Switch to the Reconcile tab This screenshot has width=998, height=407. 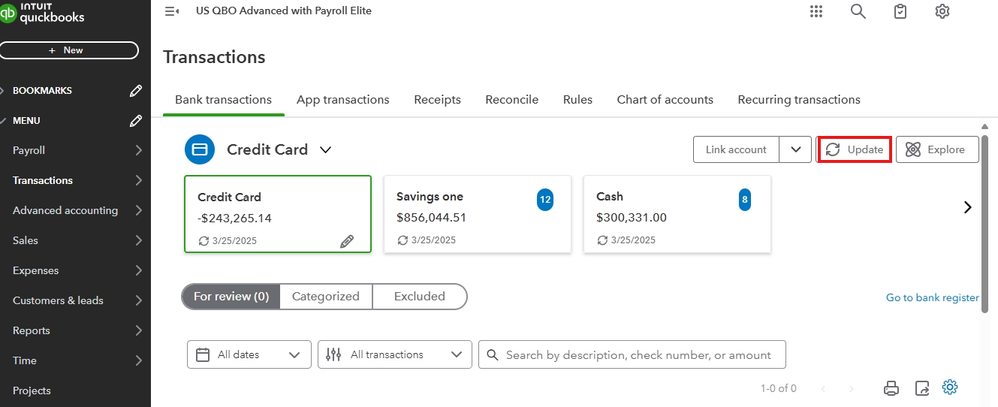(x=512, y=100)
